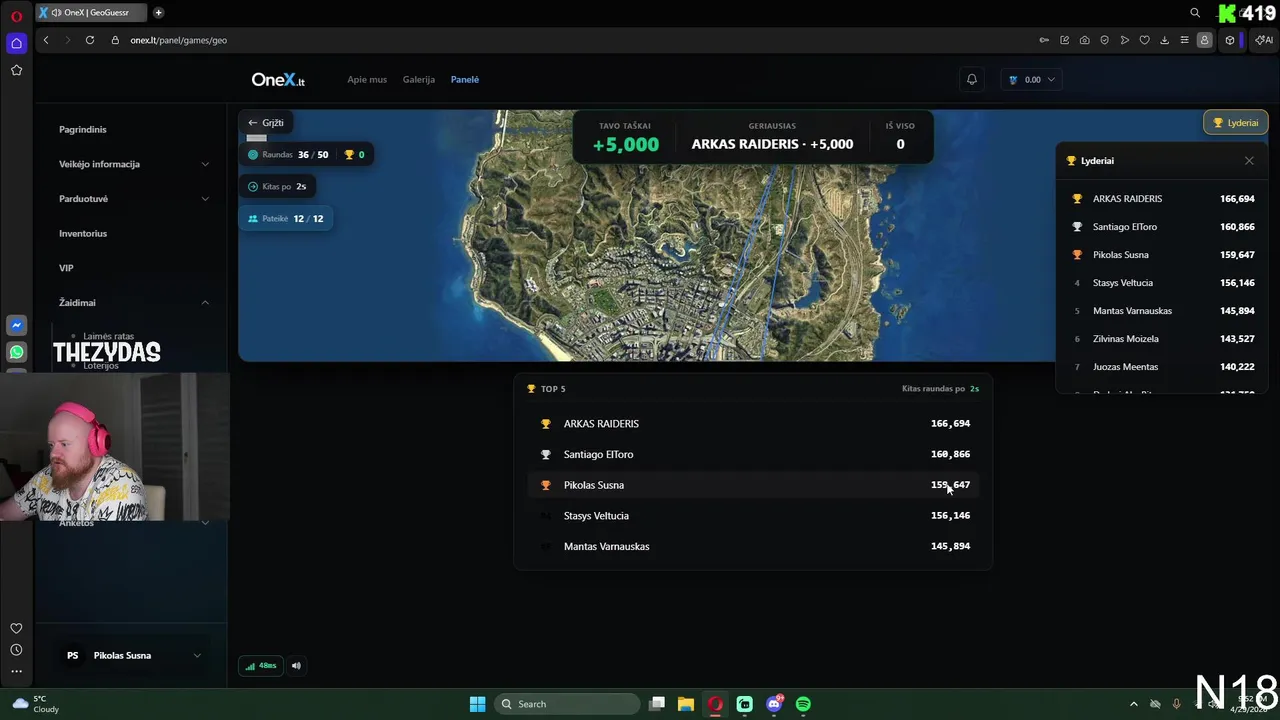Image resolution: width=1280 pixels, height=720 pixels.
Task: Select Mantas Varnauskas in Top 5 list
Action: pos(753,546)
